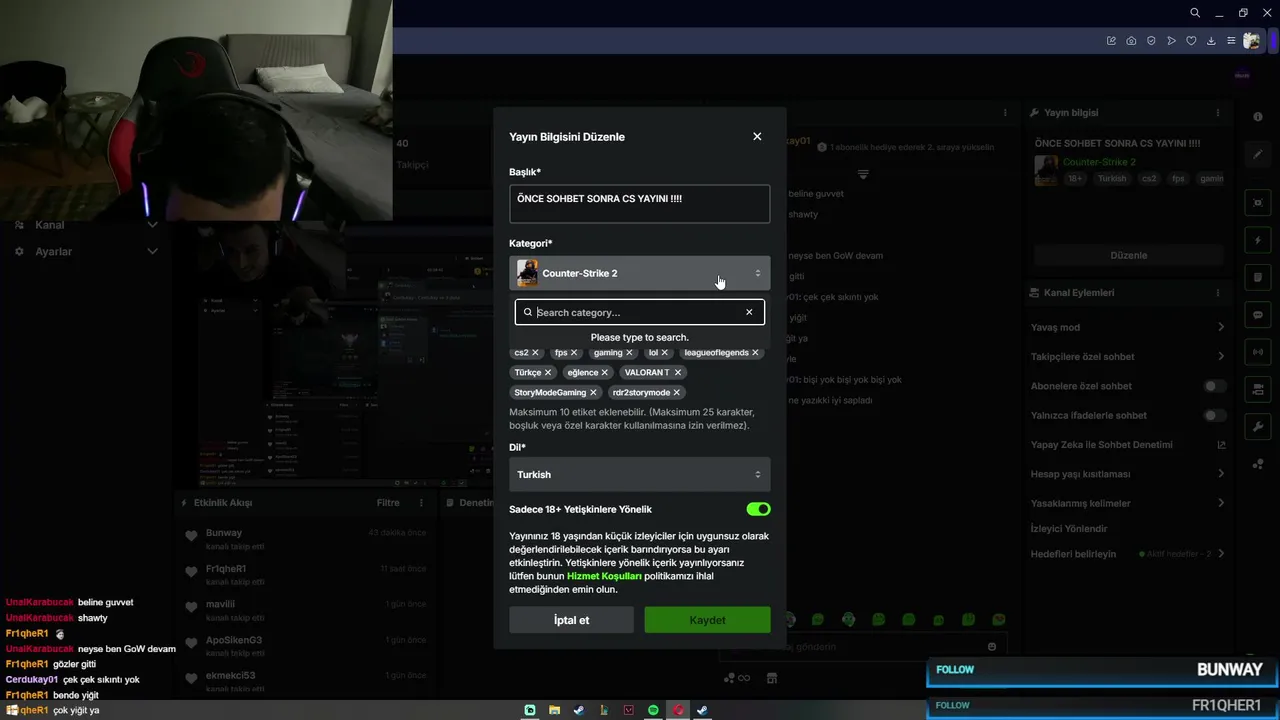The height and width of the screenshot is (720, 1280).
Task: Click the pencil edit icon in right sidebar
Action: [1258, 155]
